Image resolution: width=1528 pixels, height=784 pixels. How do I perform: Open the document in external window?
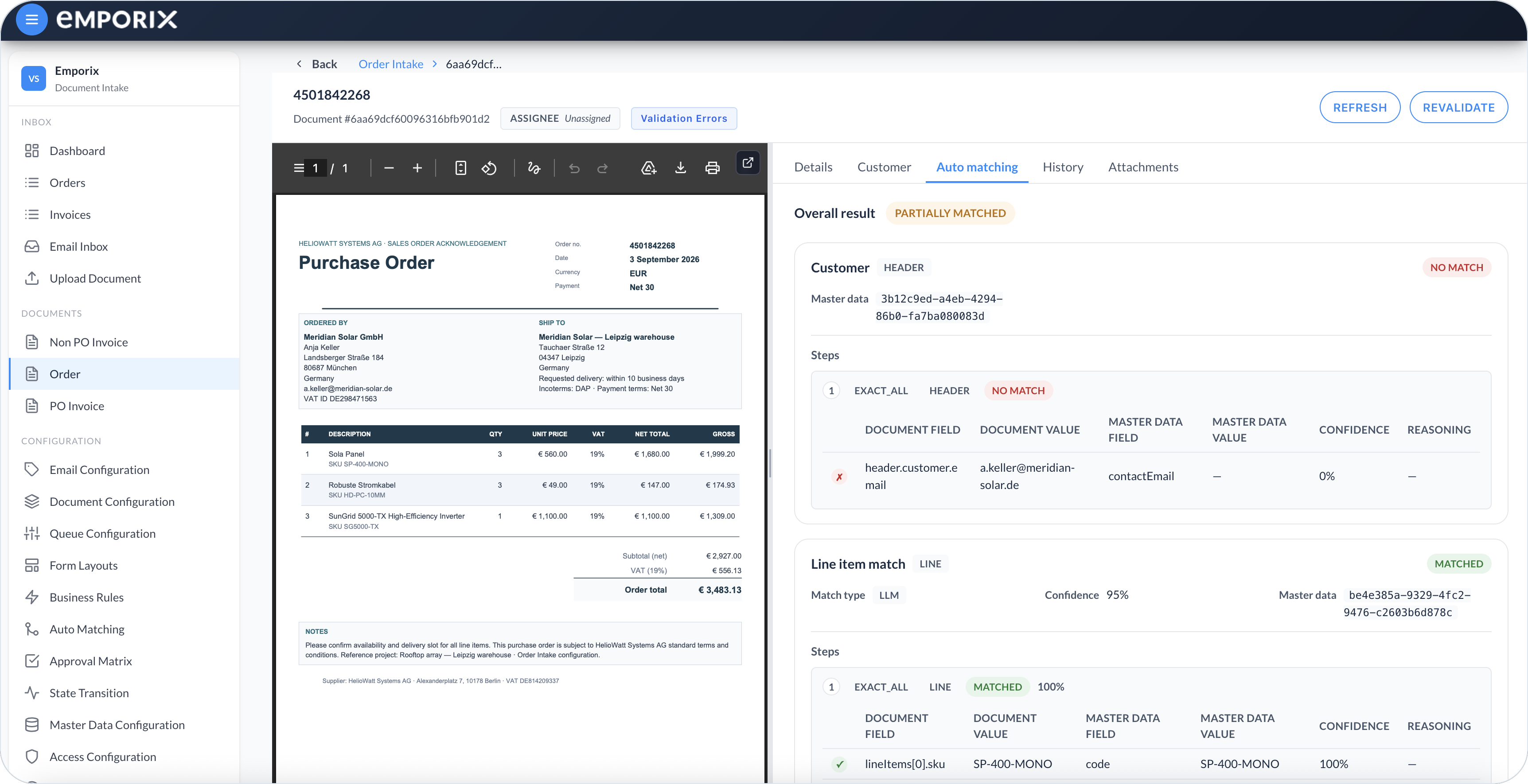pyautogui.click(x=748, y=163)
